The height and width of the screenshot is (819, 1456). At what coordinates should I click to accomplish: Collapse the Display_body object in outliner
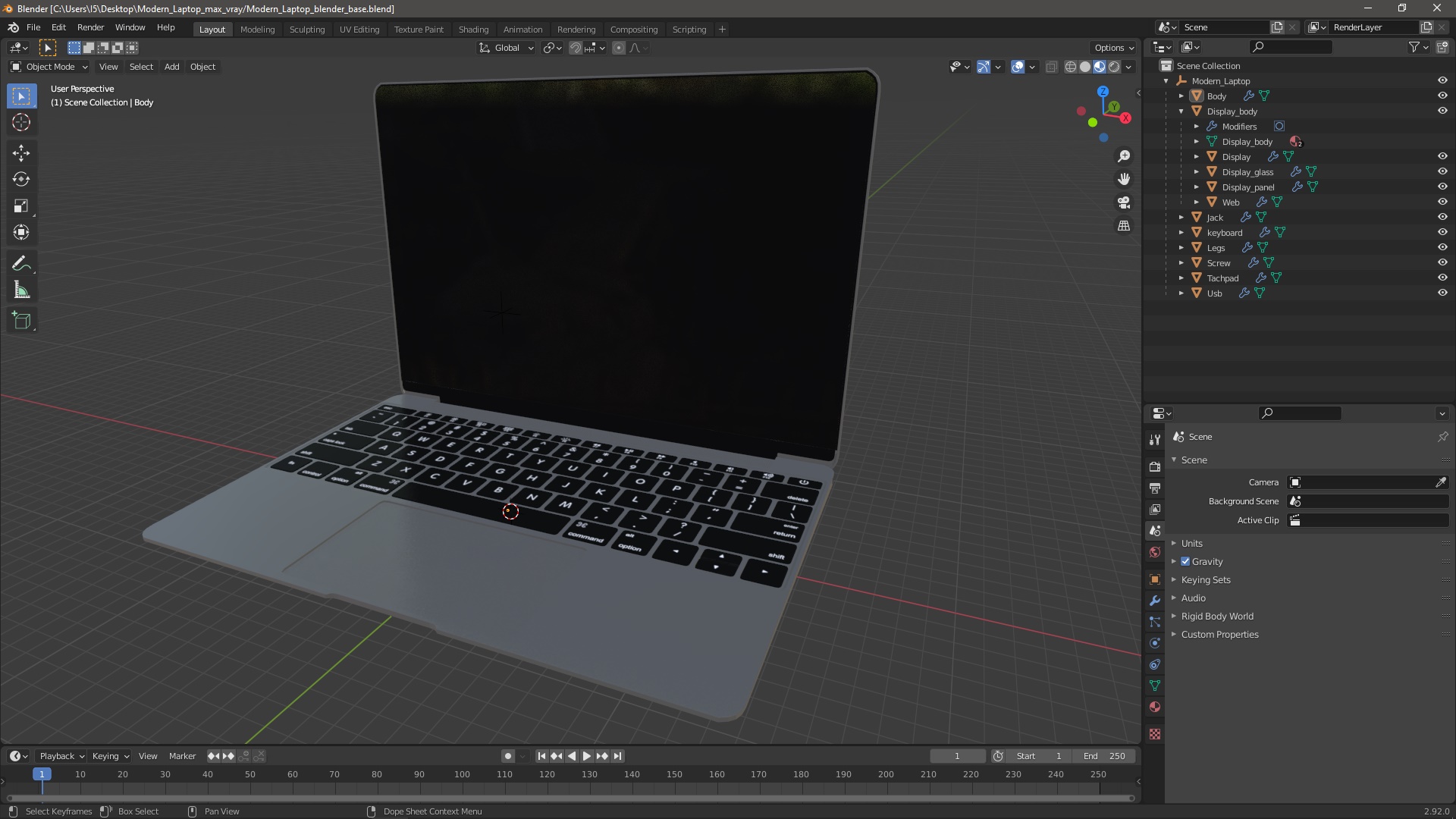click(x=1181, y=111)
